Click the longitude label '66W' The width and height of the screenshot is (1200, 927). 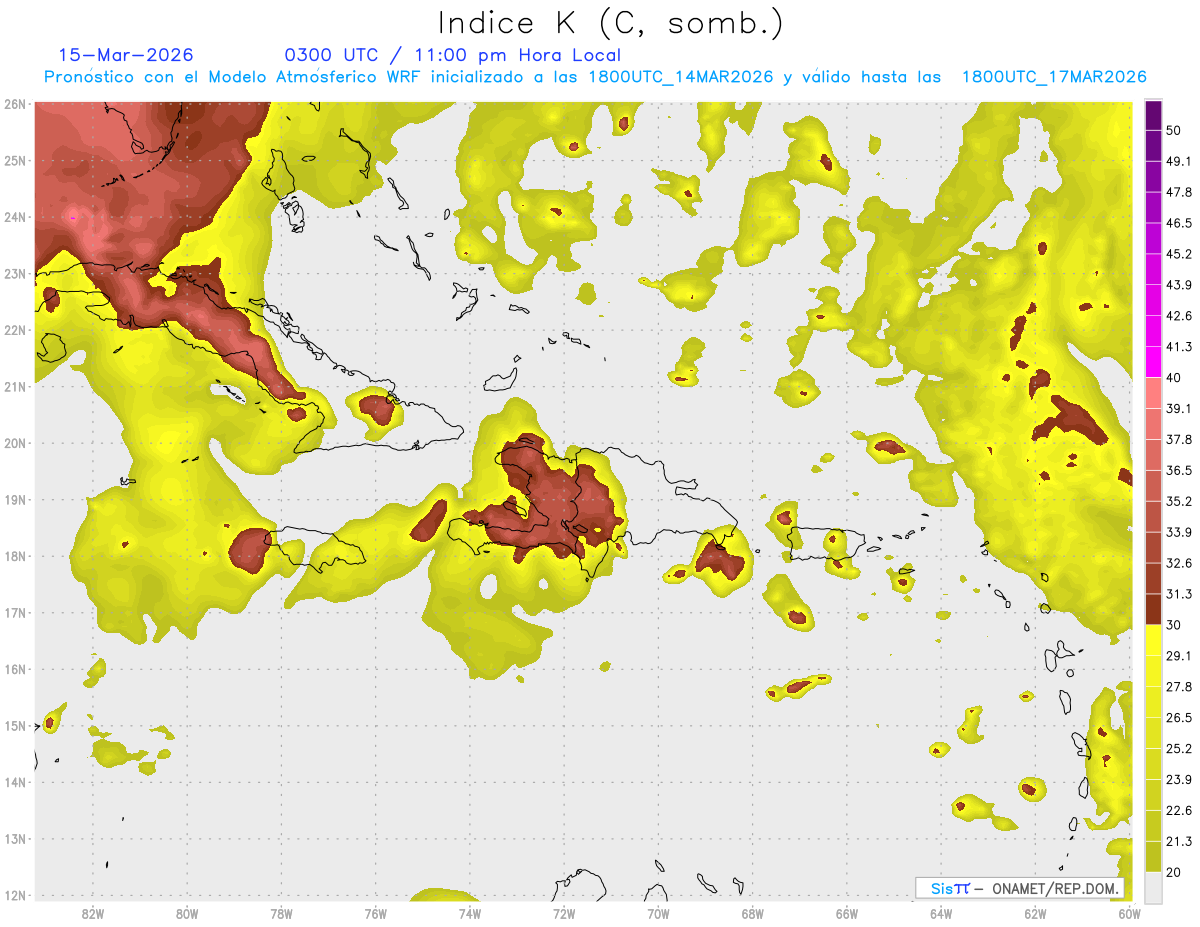click(846, 914)
